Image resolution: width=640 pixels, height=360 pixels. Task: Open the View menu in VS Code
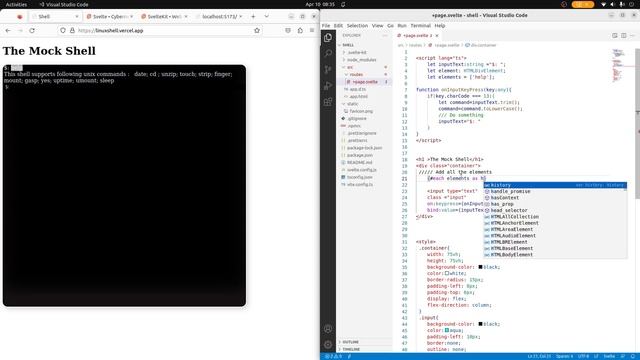[378, 26]
